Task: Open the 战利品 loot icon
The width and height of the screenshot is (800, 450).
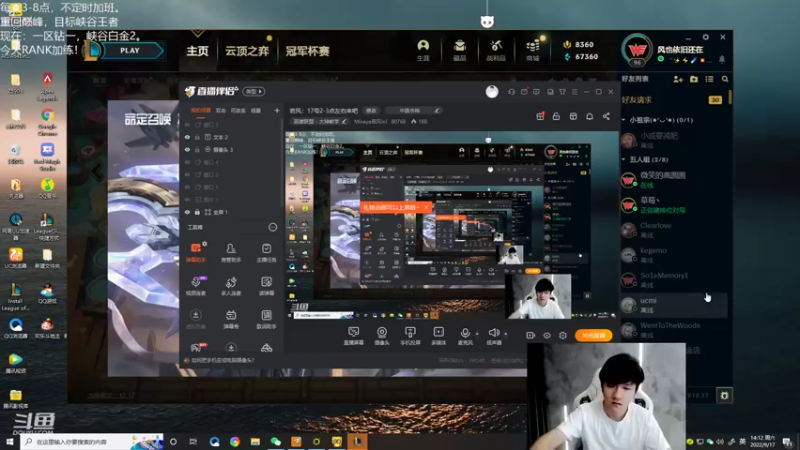Action: pyautogui.click(x=495, y=51)
